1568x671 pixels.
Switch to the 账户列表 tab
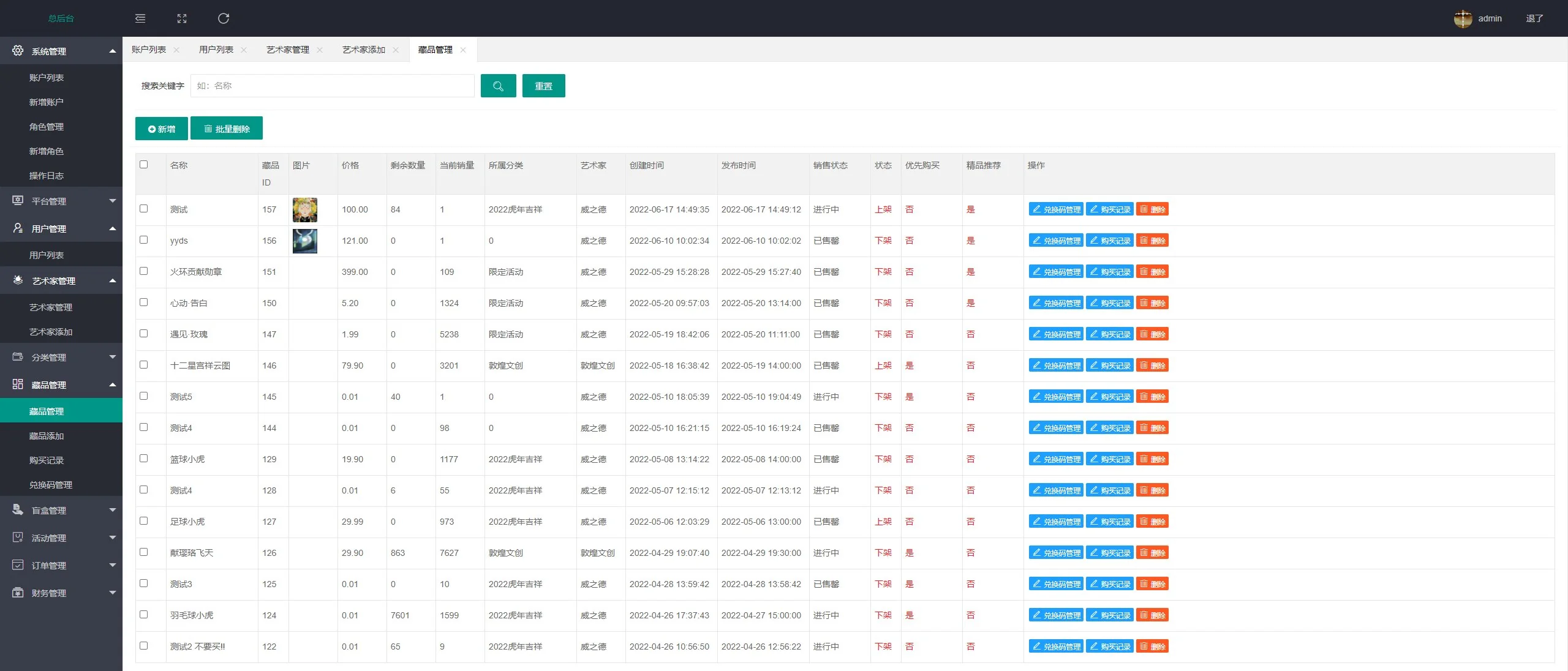coord(149,50)
